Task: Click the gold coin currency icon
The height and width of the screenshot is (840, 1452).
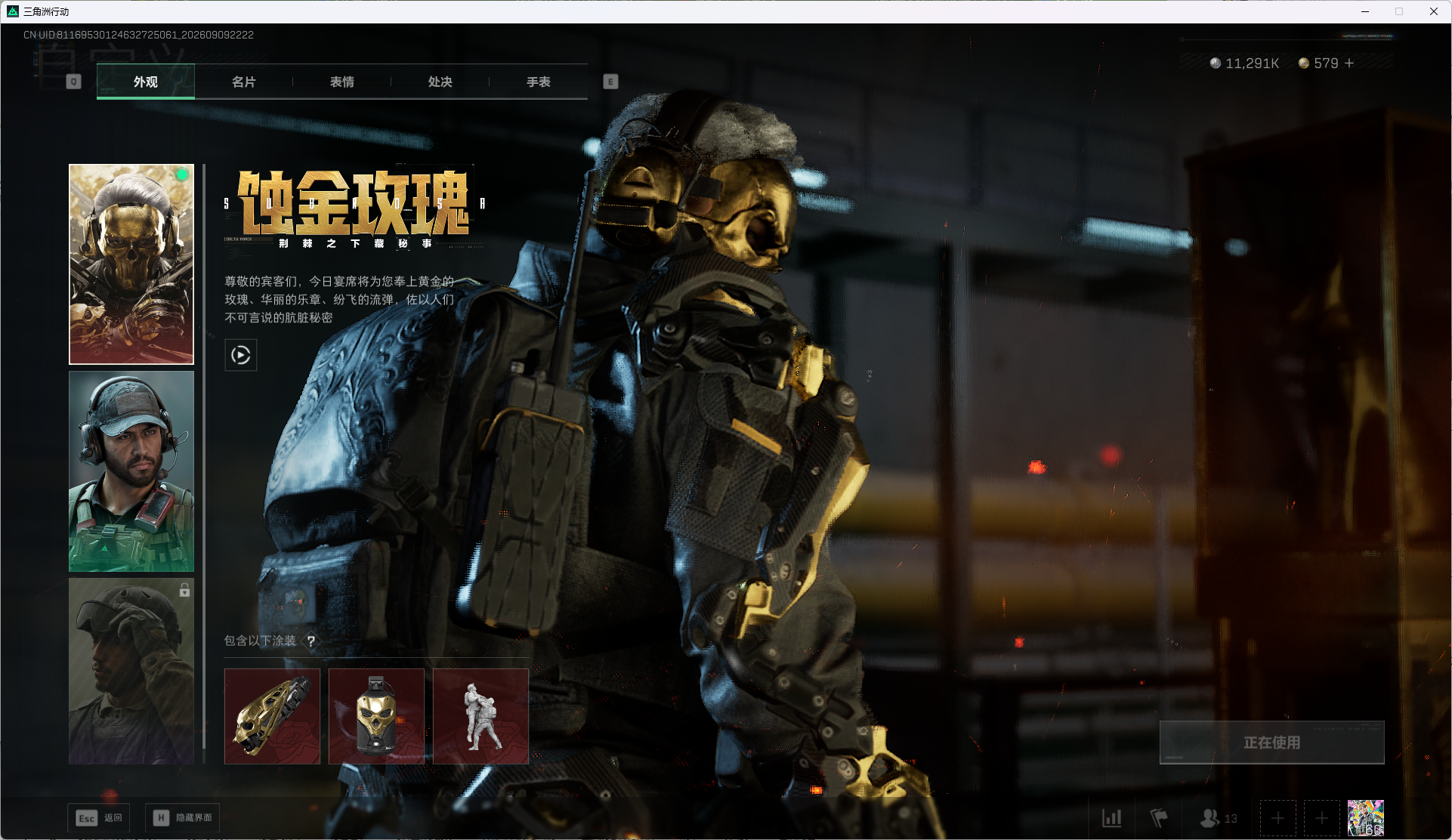Action: click(1304, 63)
